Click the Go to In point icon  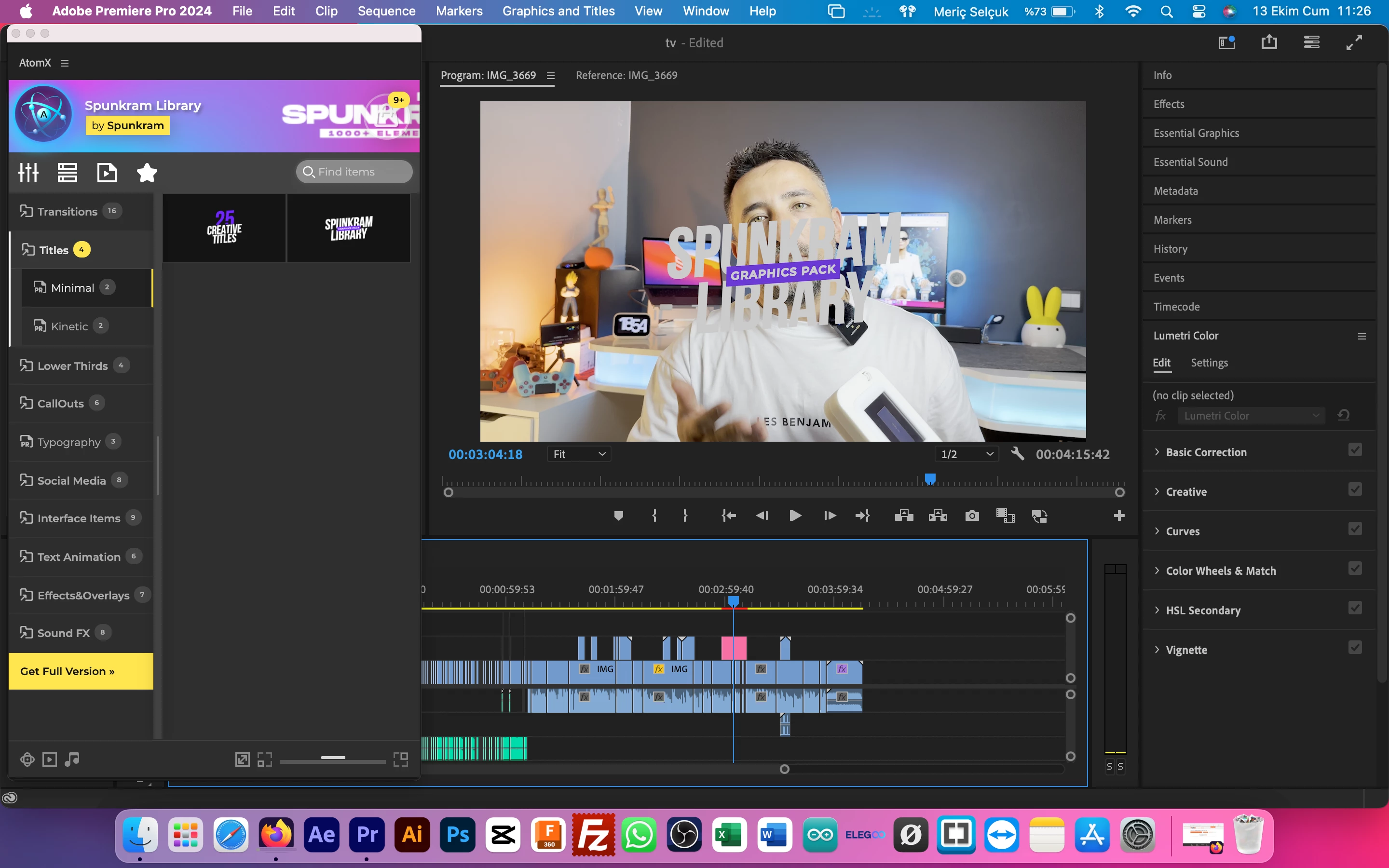click(728, 515)
